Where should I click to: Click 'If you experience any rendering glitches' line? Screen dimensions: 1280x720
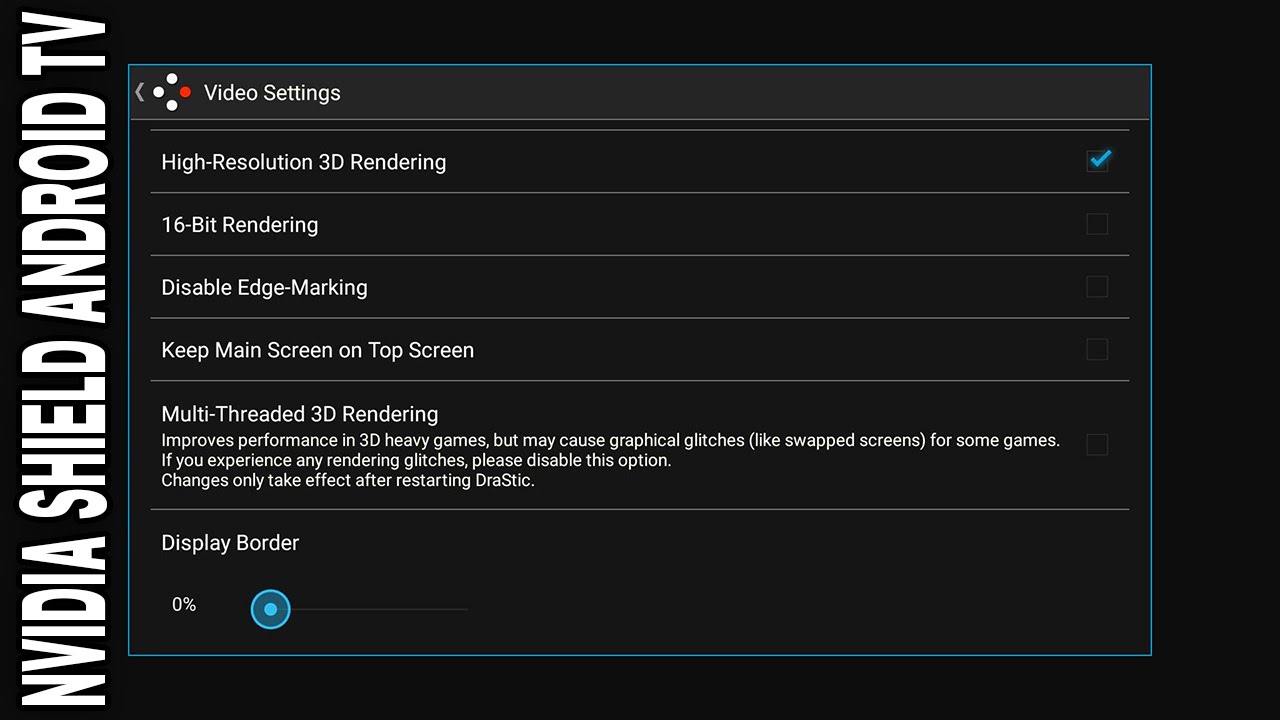(x=416, y=460)
